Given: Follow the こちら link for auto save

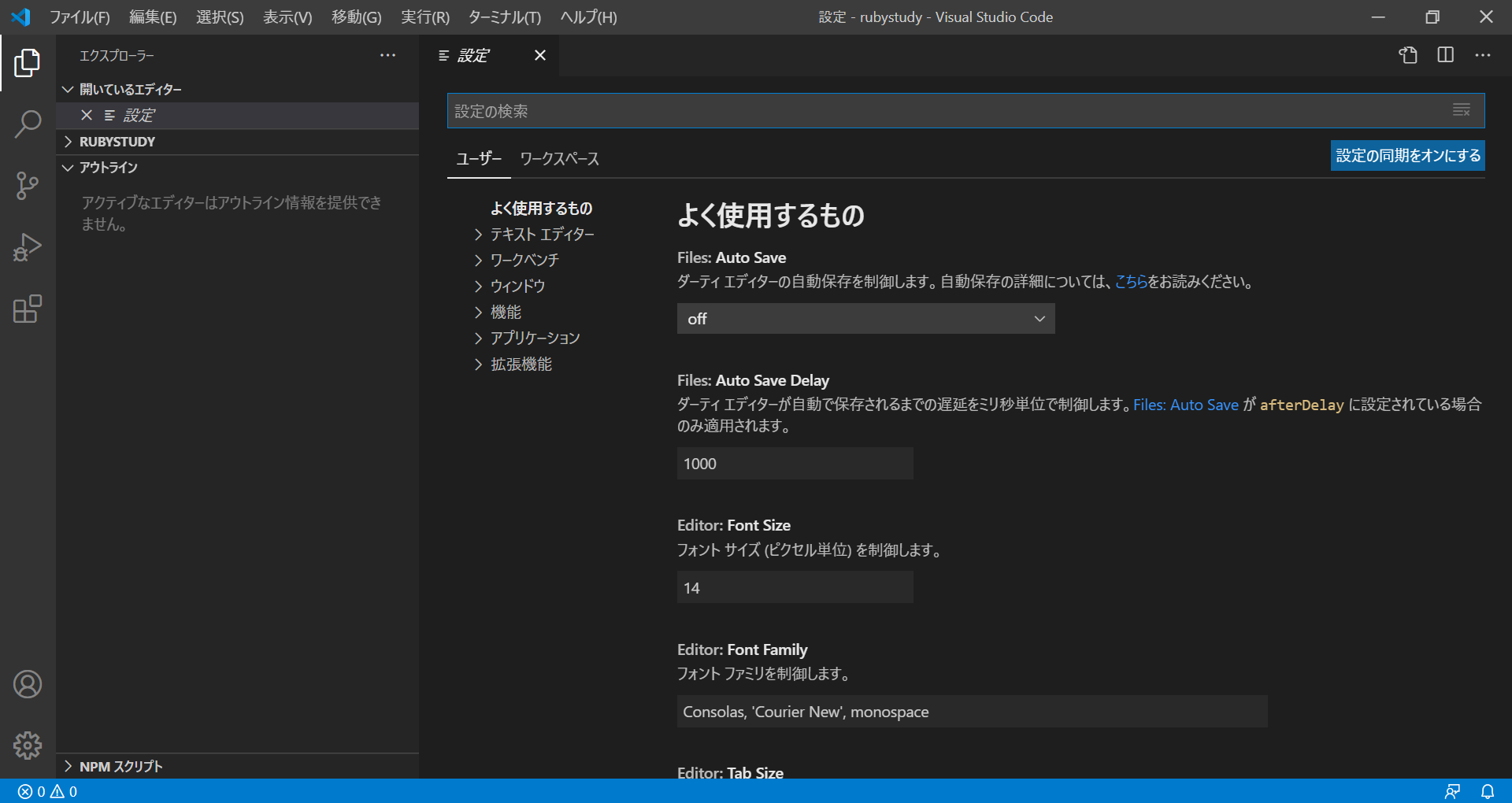Looking at the screenshot, I should 1131,281.
